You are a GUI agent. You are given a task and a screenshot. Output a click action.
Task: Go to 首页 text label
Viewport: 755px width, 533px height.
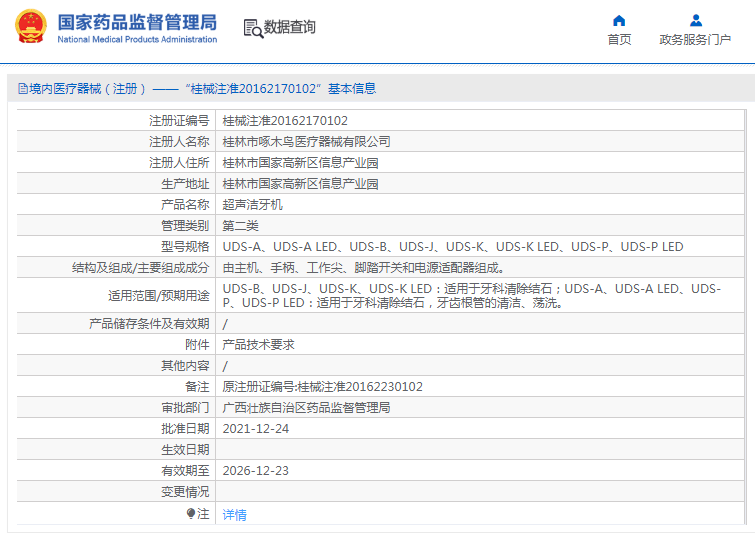click(x=619, y=40)
